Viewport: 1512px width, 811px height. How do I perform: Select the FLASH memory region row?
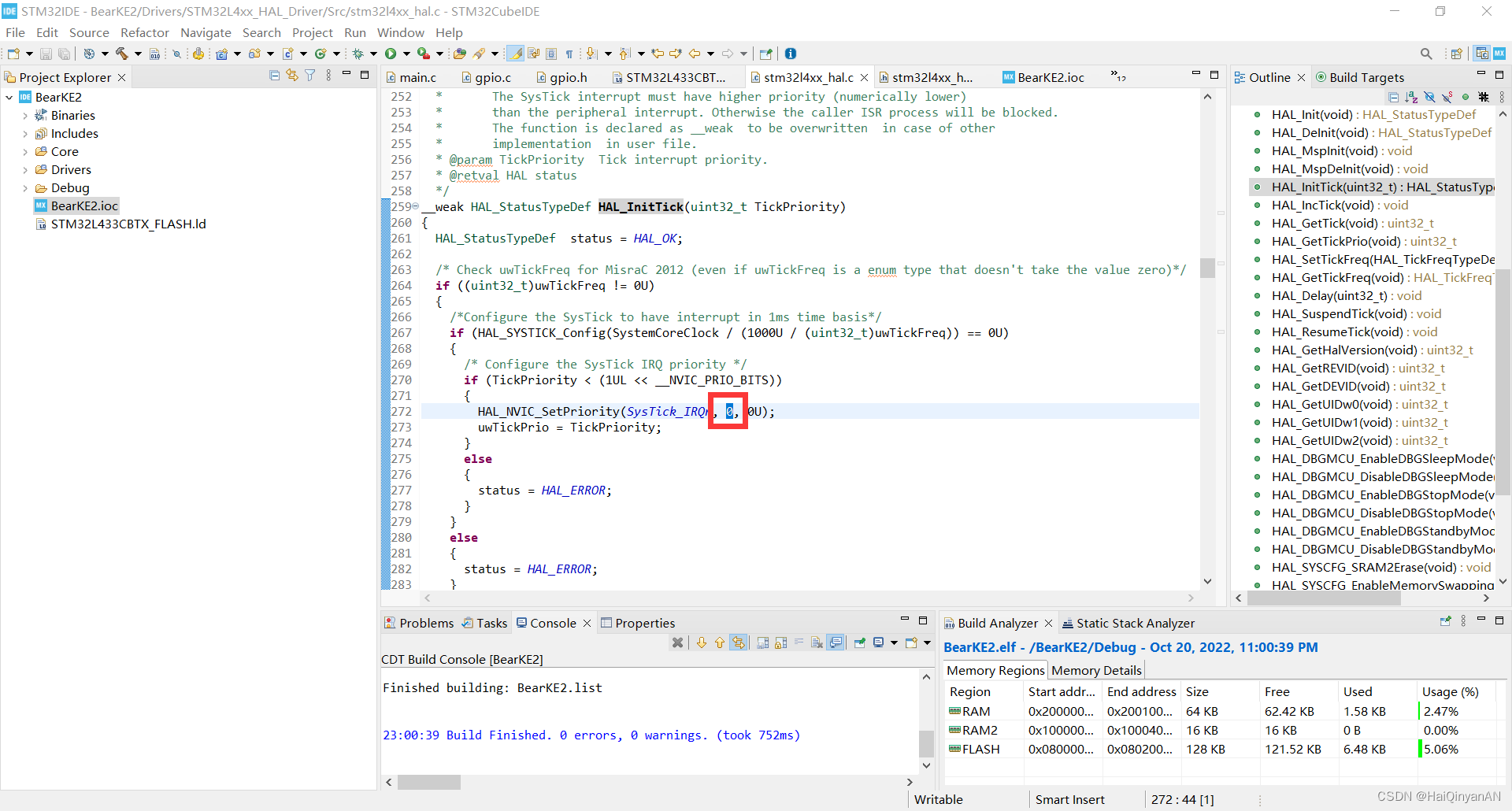point(1221,749)
